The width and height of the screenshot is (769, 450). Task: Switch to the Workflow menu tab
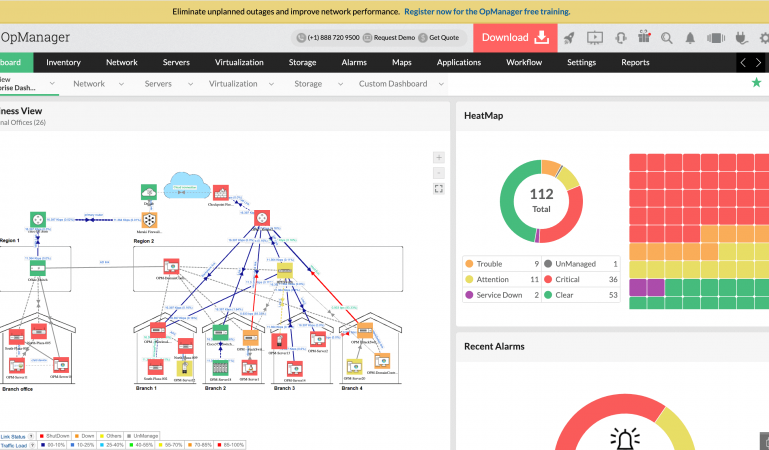click(x=524, y=62)
